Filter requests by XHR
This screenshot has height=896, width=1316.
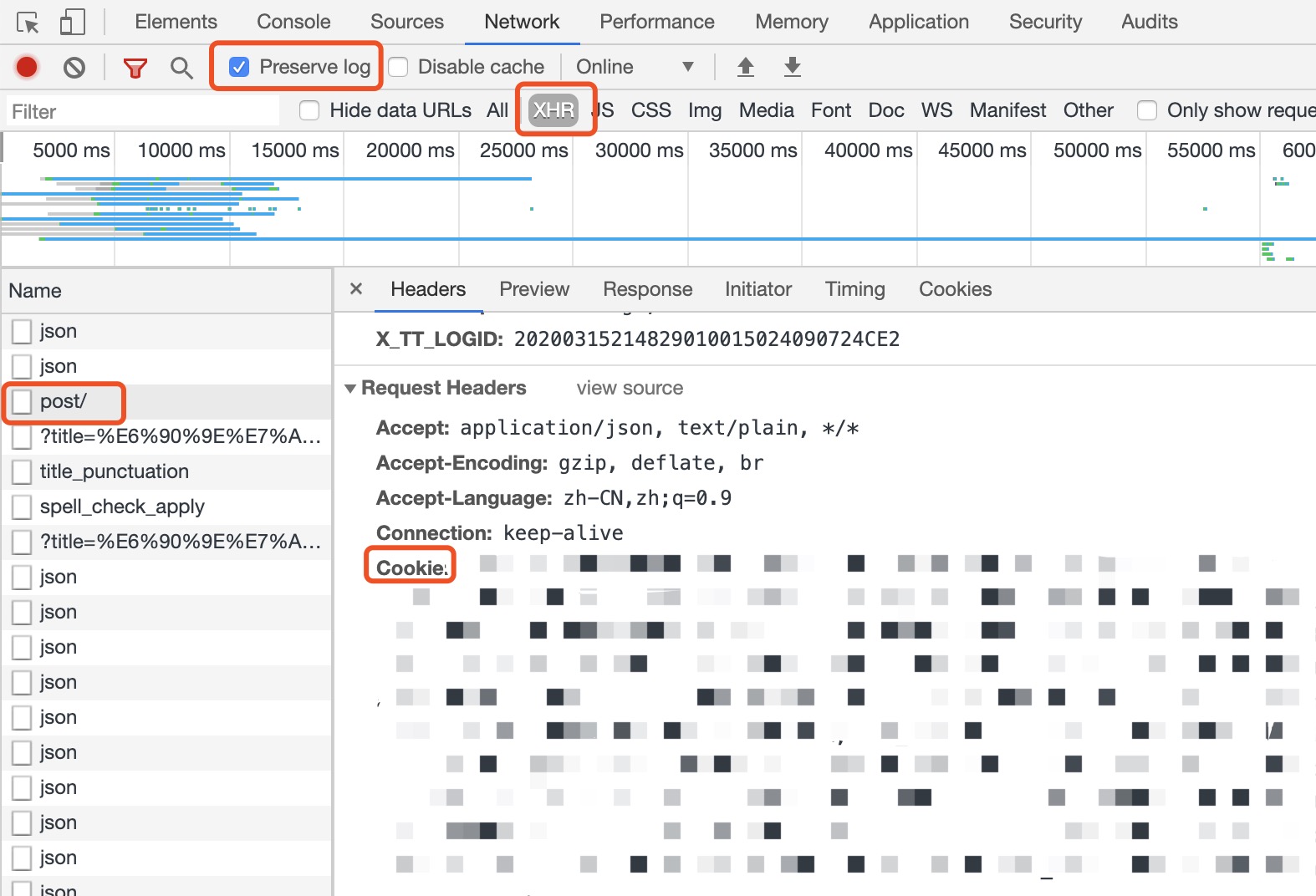pyautogui.click(x=553, y=110)
